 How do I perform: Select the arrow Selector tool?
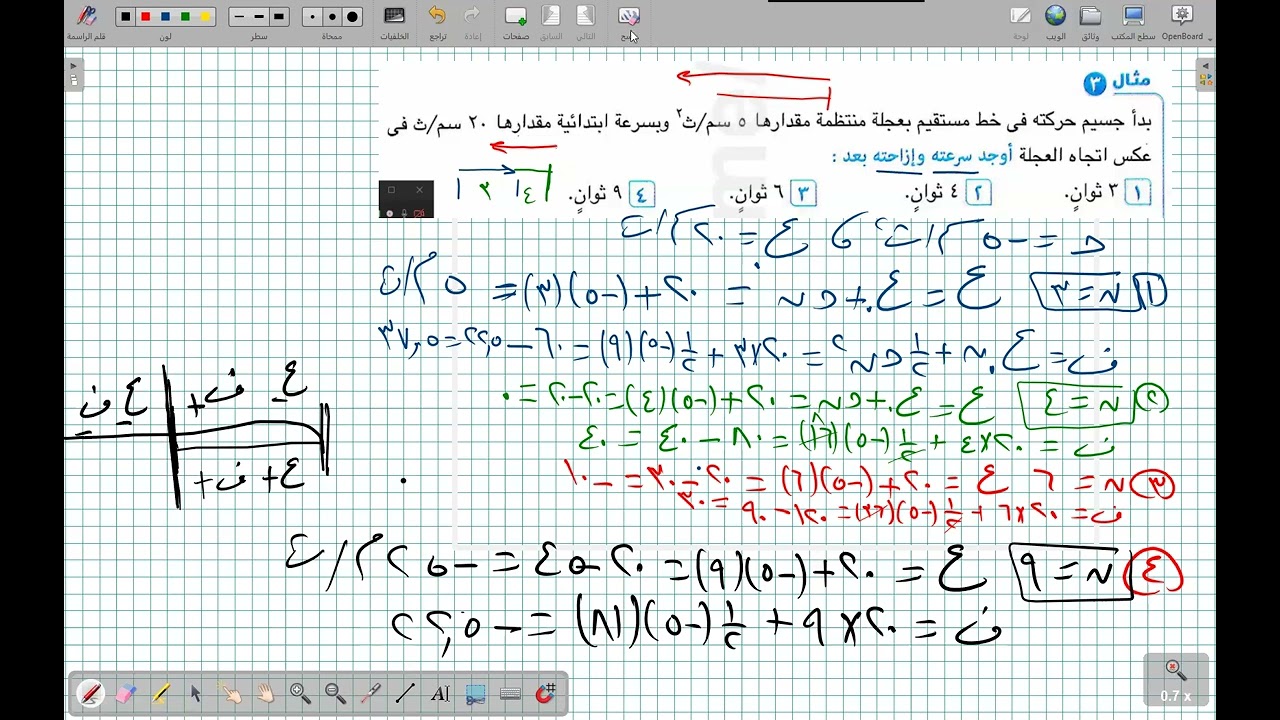coord(195,693)
